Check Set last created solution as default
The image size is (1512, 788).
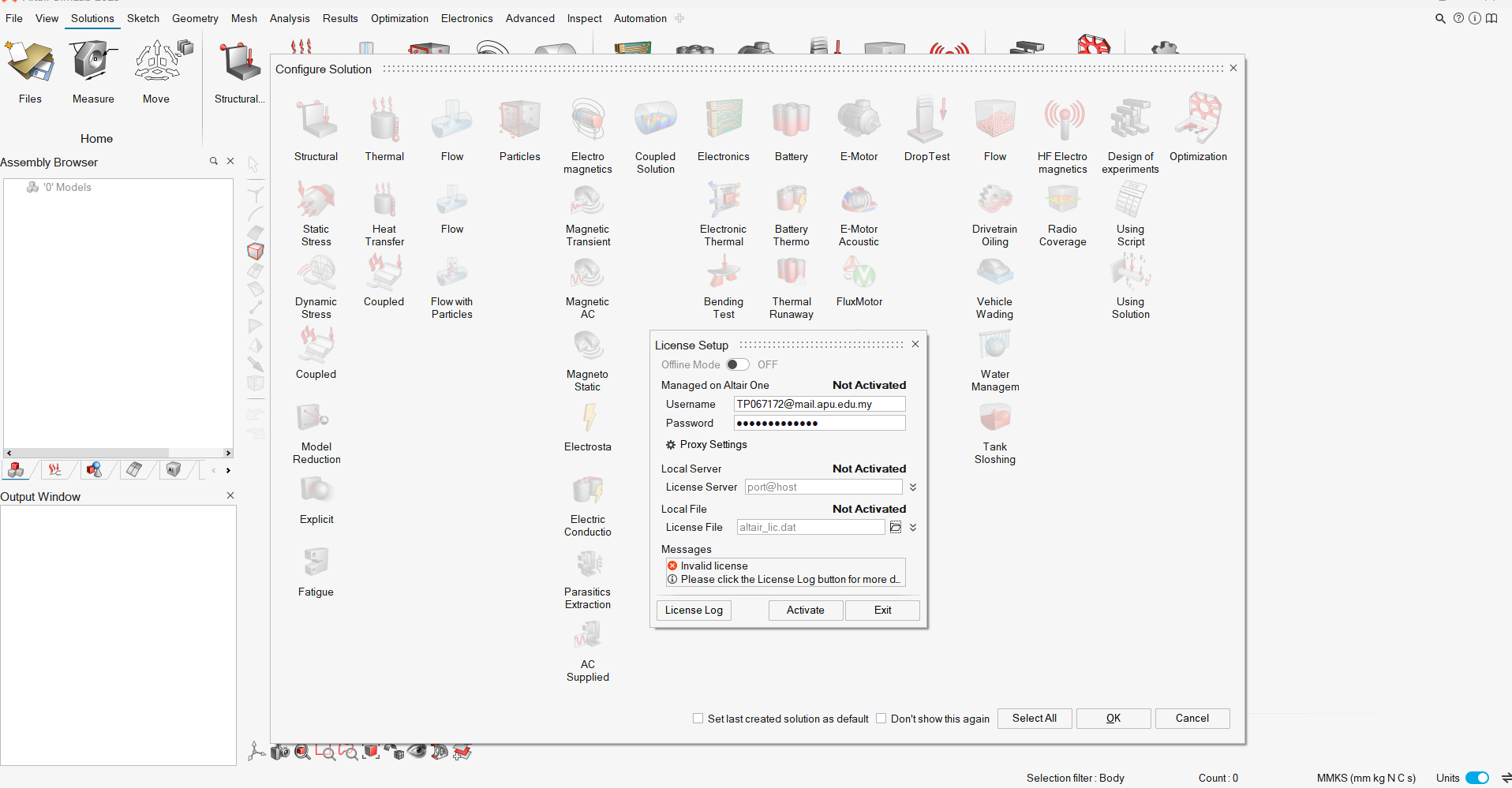click(698, 719)
